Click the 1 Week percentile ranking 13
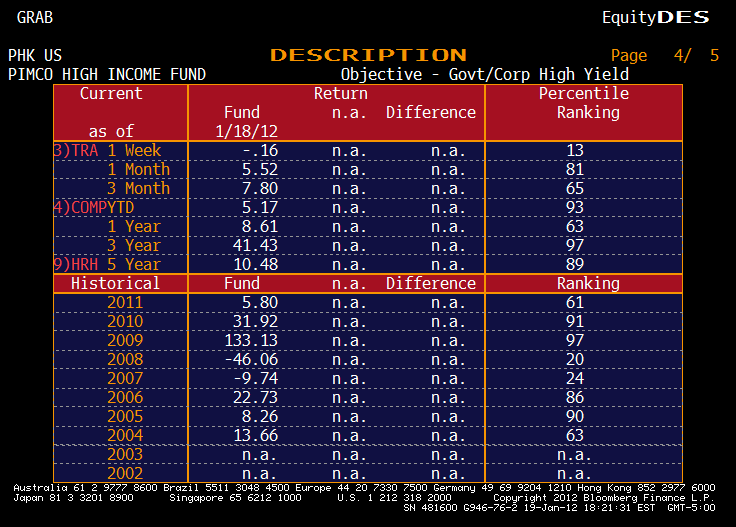 click(575, 151)
